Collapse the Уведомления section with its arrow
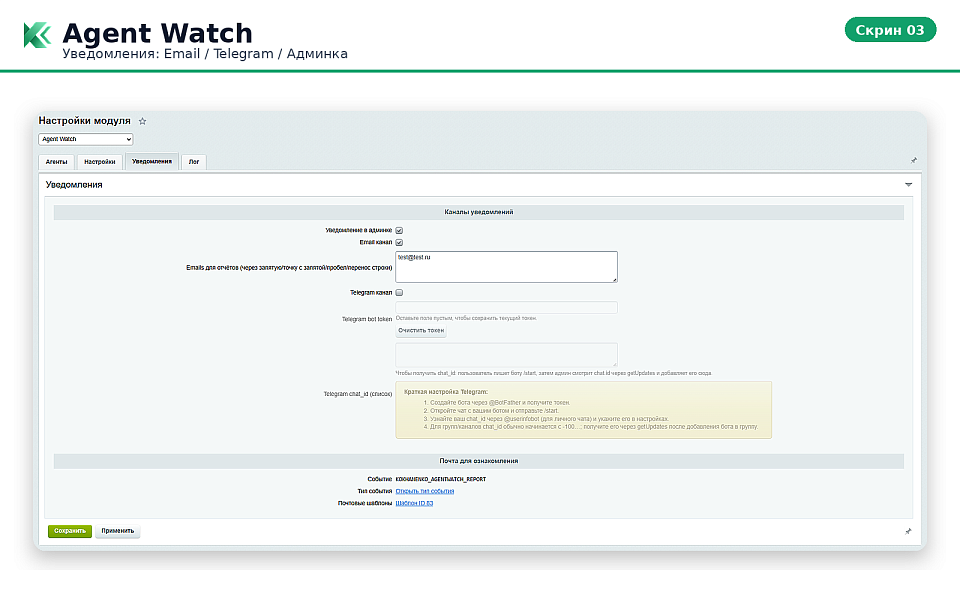The height and width of the screenshot is (600, 960). [908, 185]
